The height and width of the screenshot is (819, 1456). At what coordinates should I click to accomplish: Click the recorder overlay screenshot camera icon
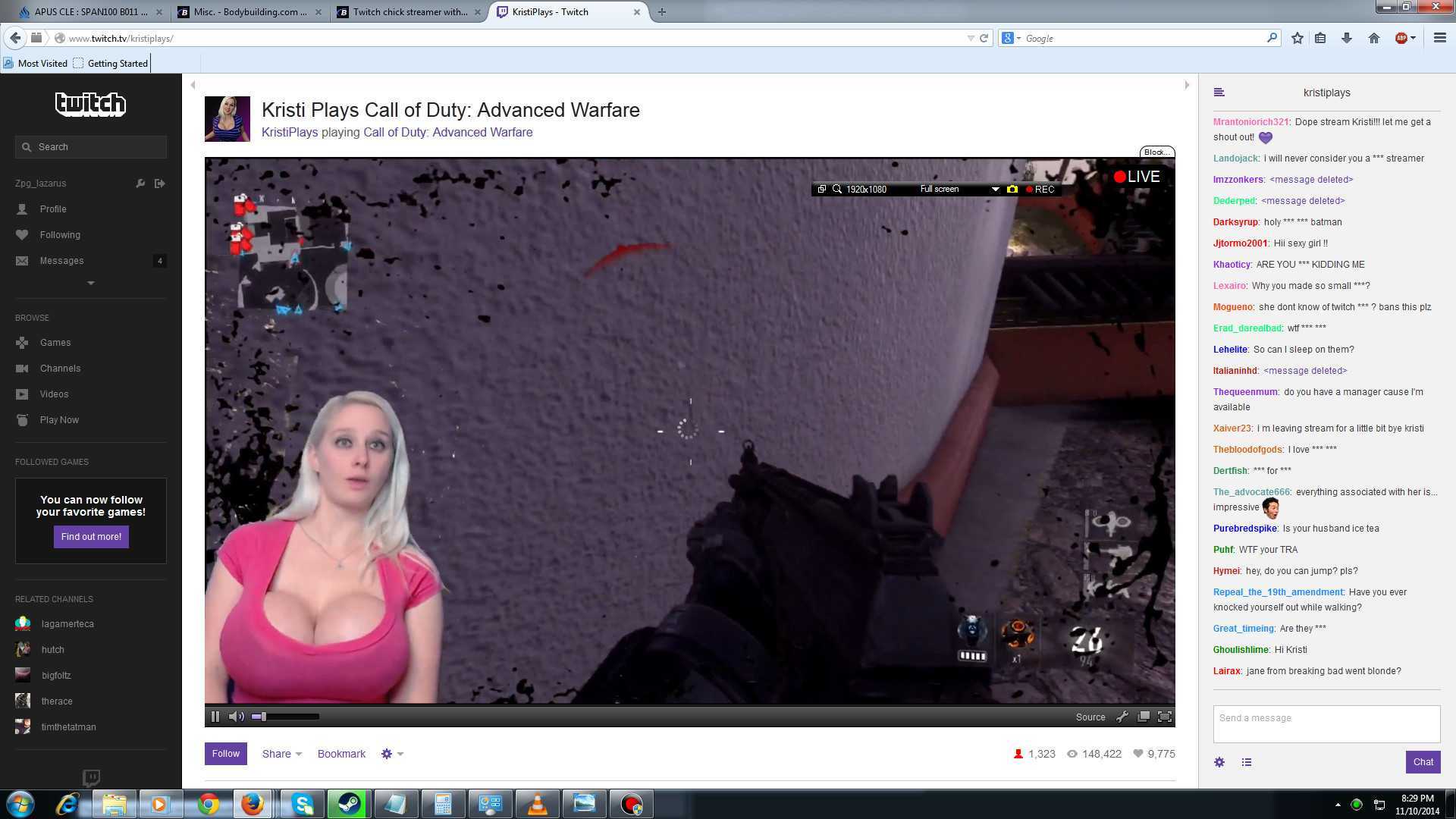(x=1012, y=190)
